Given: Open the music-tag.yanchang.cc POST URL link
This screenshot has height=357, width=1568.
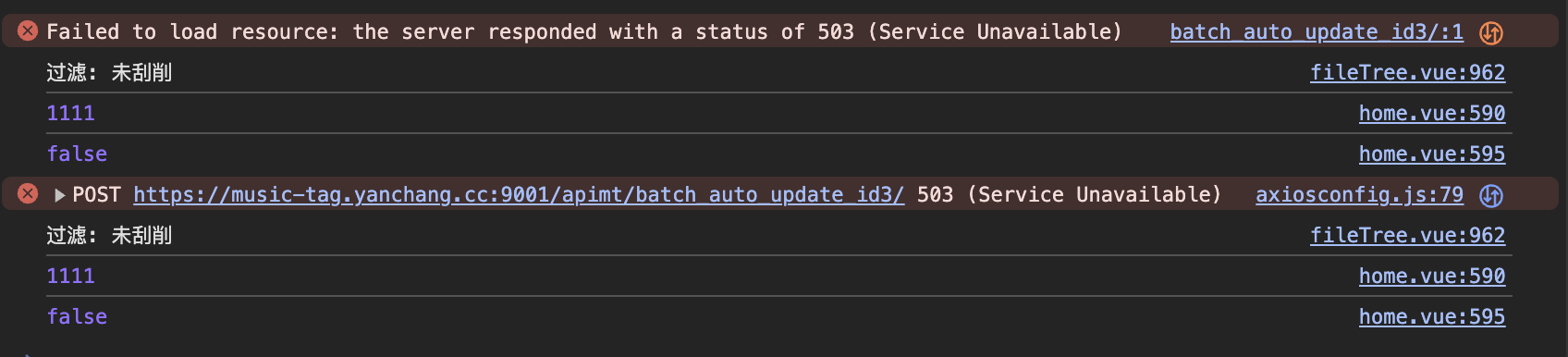Looking at the screenshot, I should tap(519, 195).
